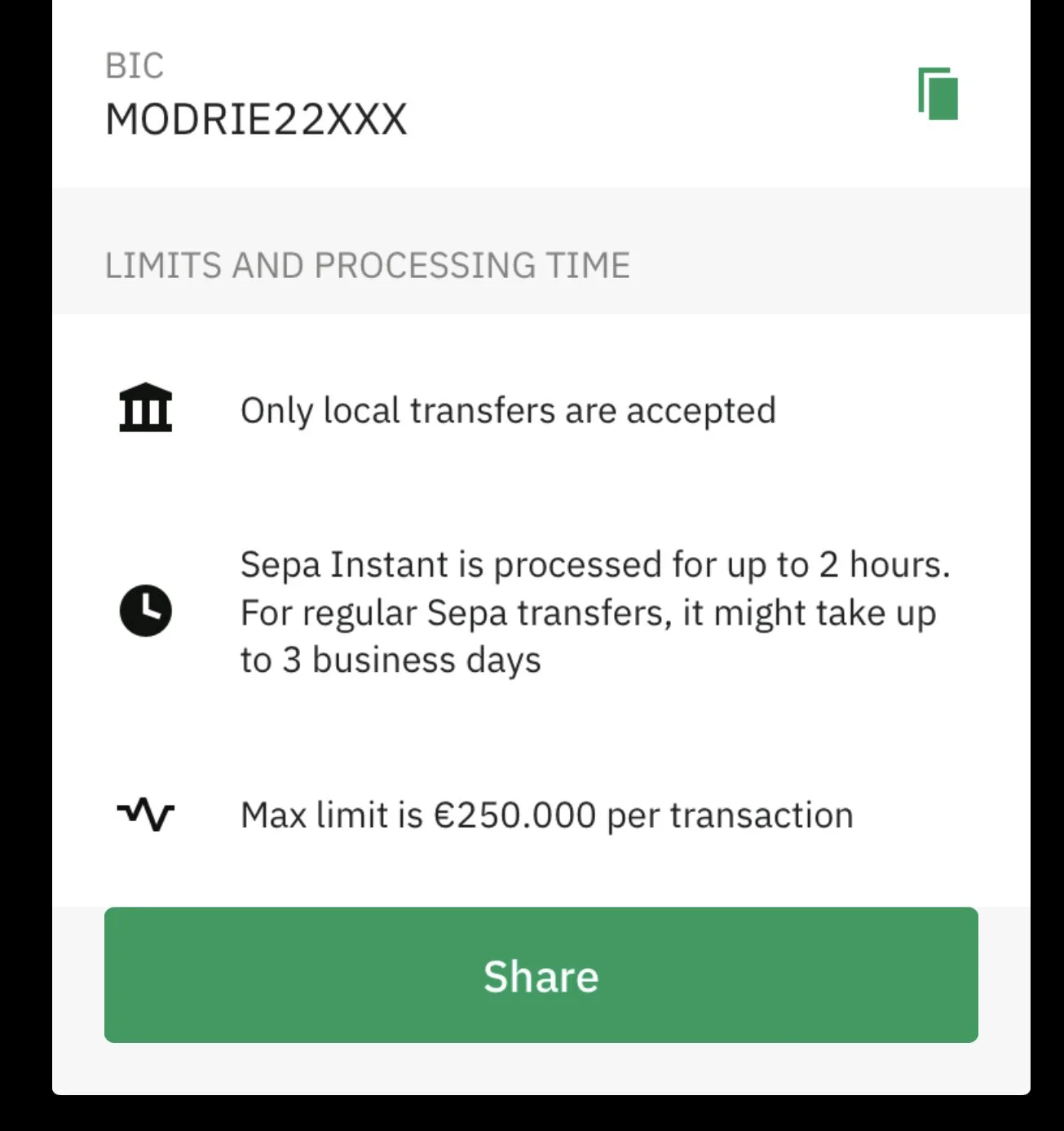
Task: Click the bank building icon
Action: pos(146,407)
